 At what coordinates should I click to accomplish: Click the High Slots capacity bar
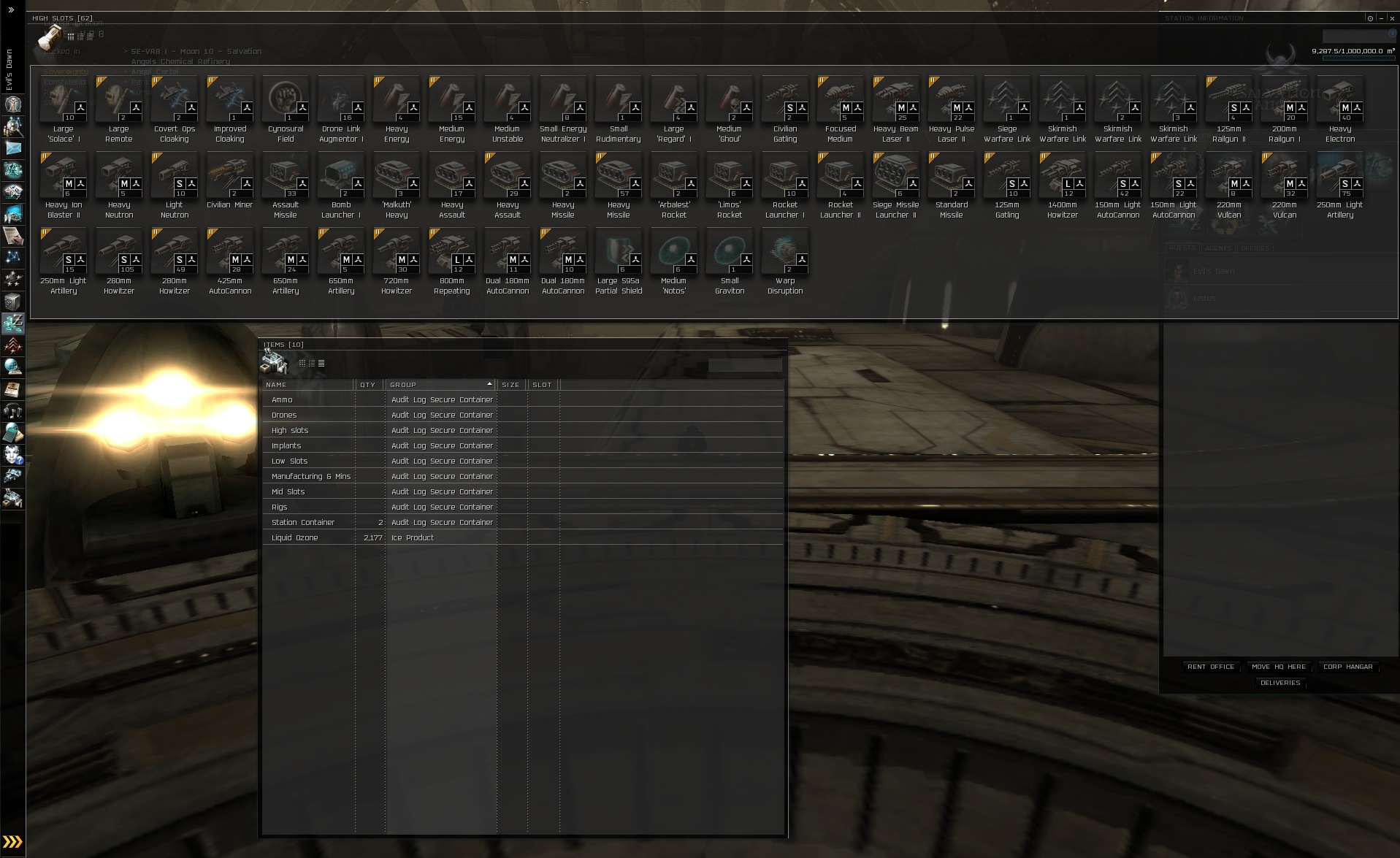(x=1358, y=58)
